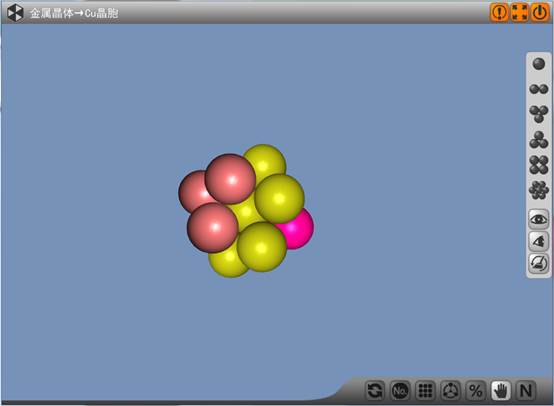Screen dimensions: 554x406
Task: Click the percent symbol button
Action: pos(475,391)
